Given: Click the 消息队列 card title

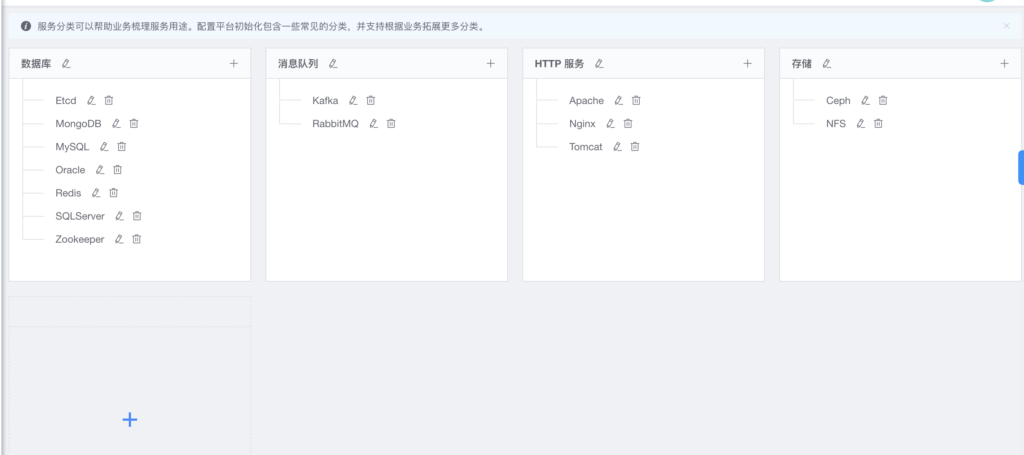Looking at the screenshot, I should pos(298,64).
